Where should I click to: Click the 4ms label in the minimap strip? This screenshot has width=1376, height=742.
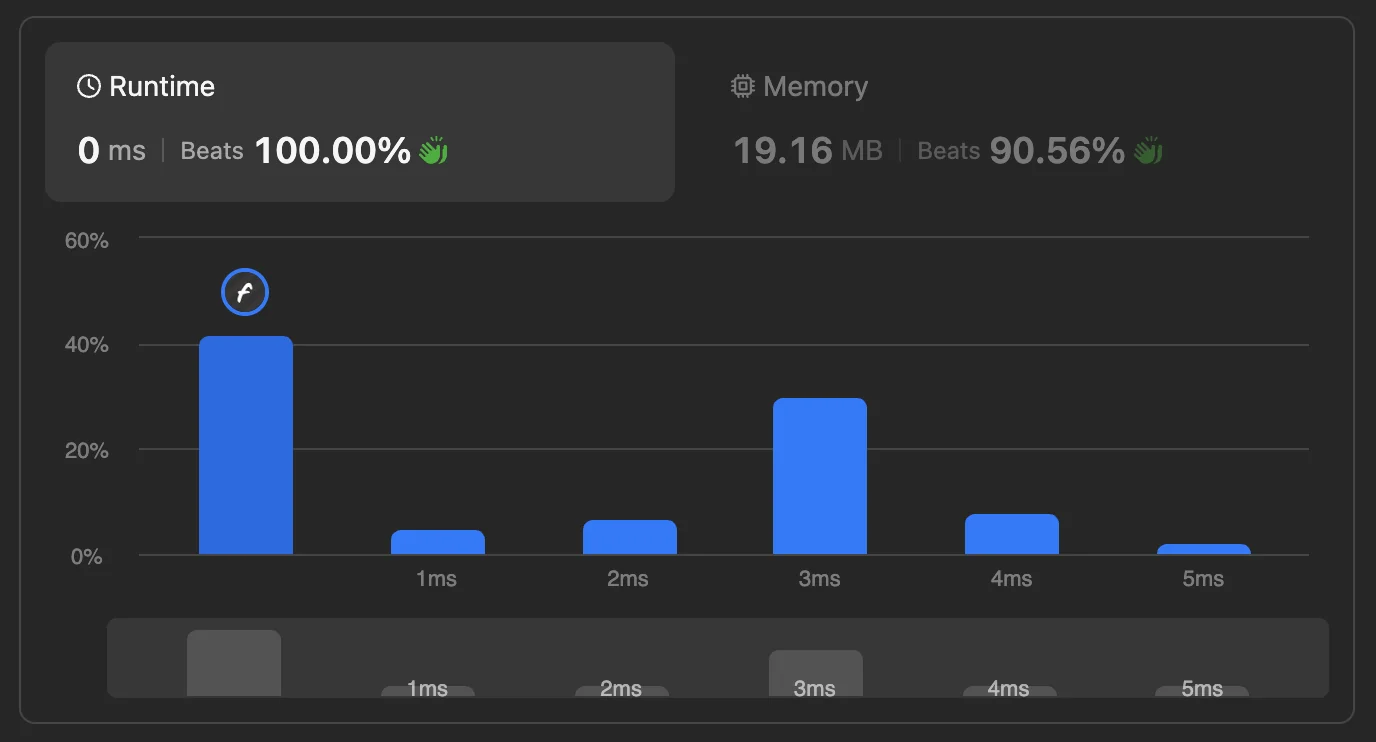[1008, 689]
